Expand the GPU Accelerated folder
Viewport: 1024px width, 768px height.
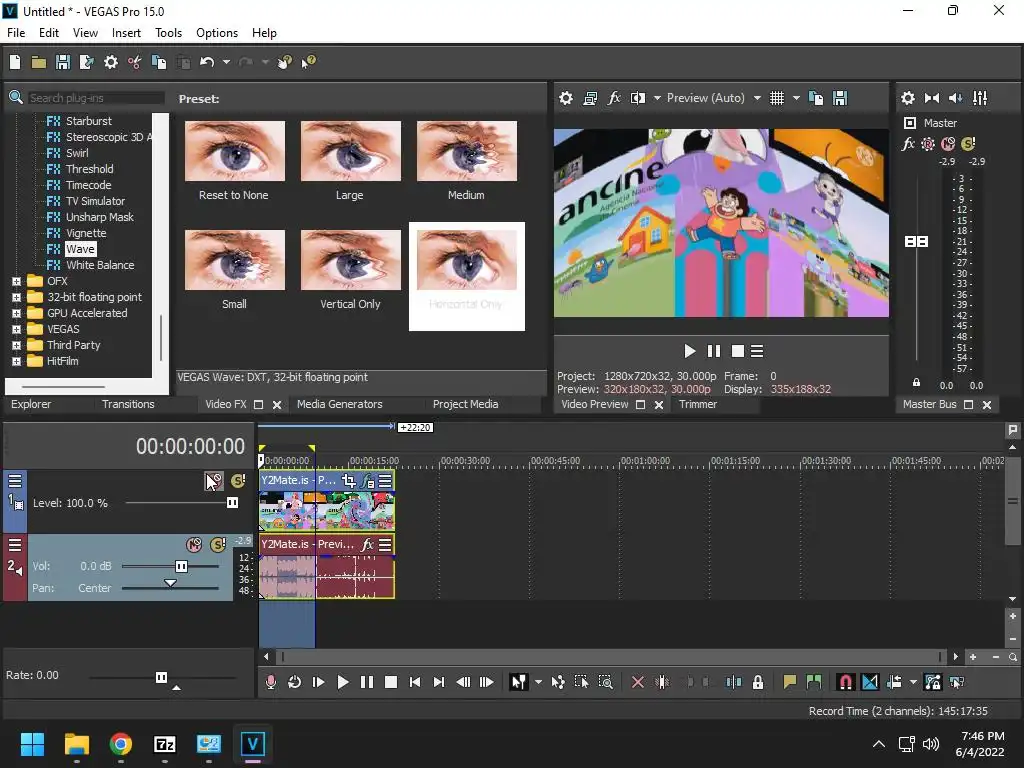click(16, 313)
